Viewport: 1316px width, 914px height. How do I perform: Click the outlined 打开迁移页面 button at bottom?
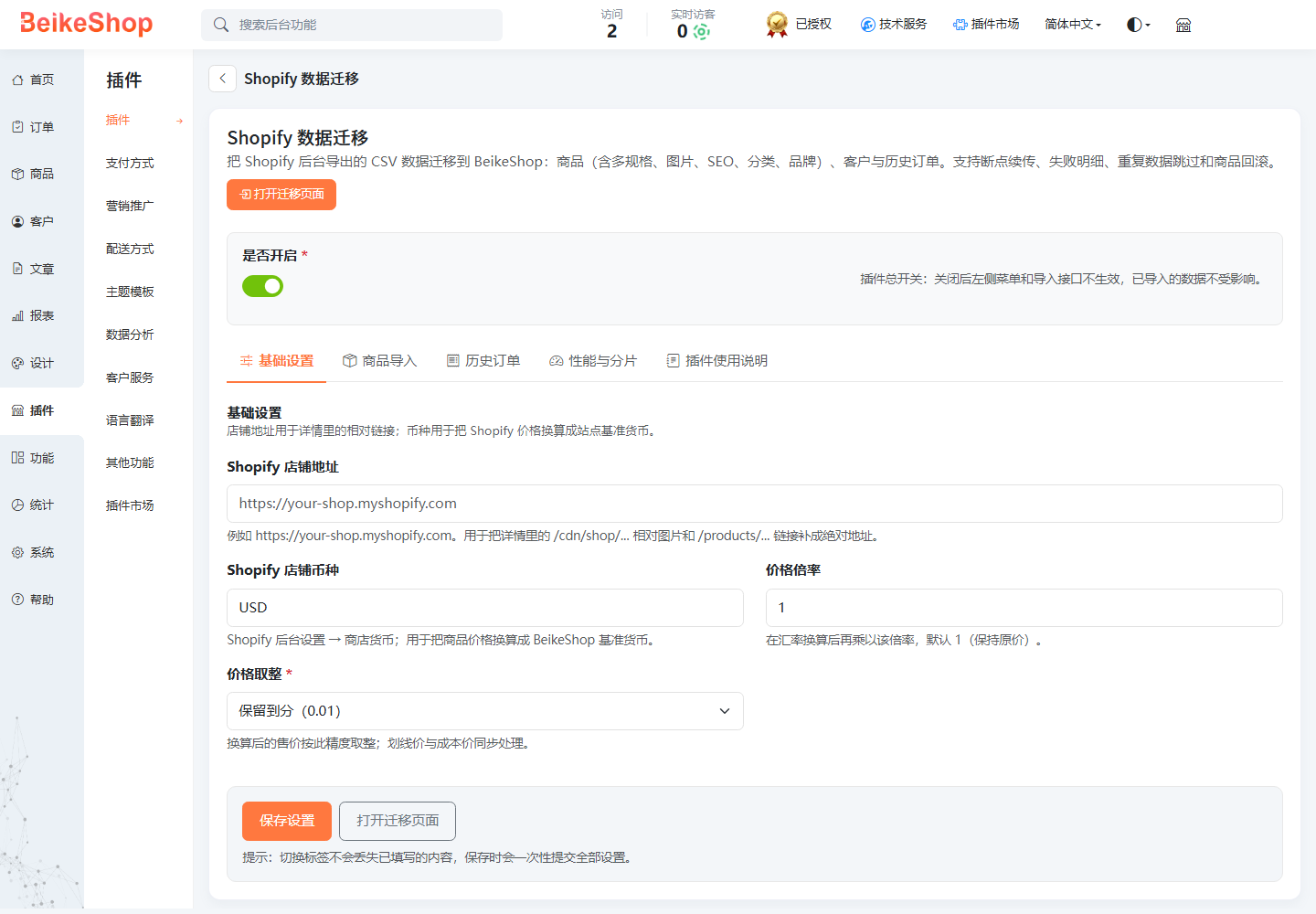(398, 821)
